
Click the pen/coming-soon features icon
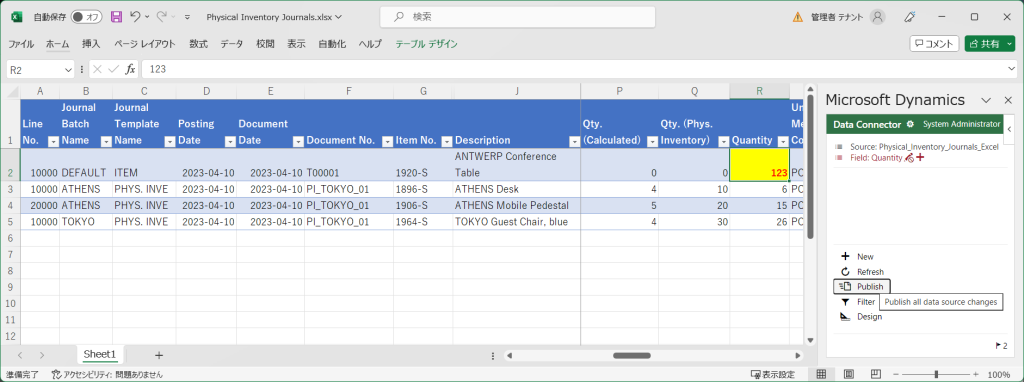click(x=909, y=17)
